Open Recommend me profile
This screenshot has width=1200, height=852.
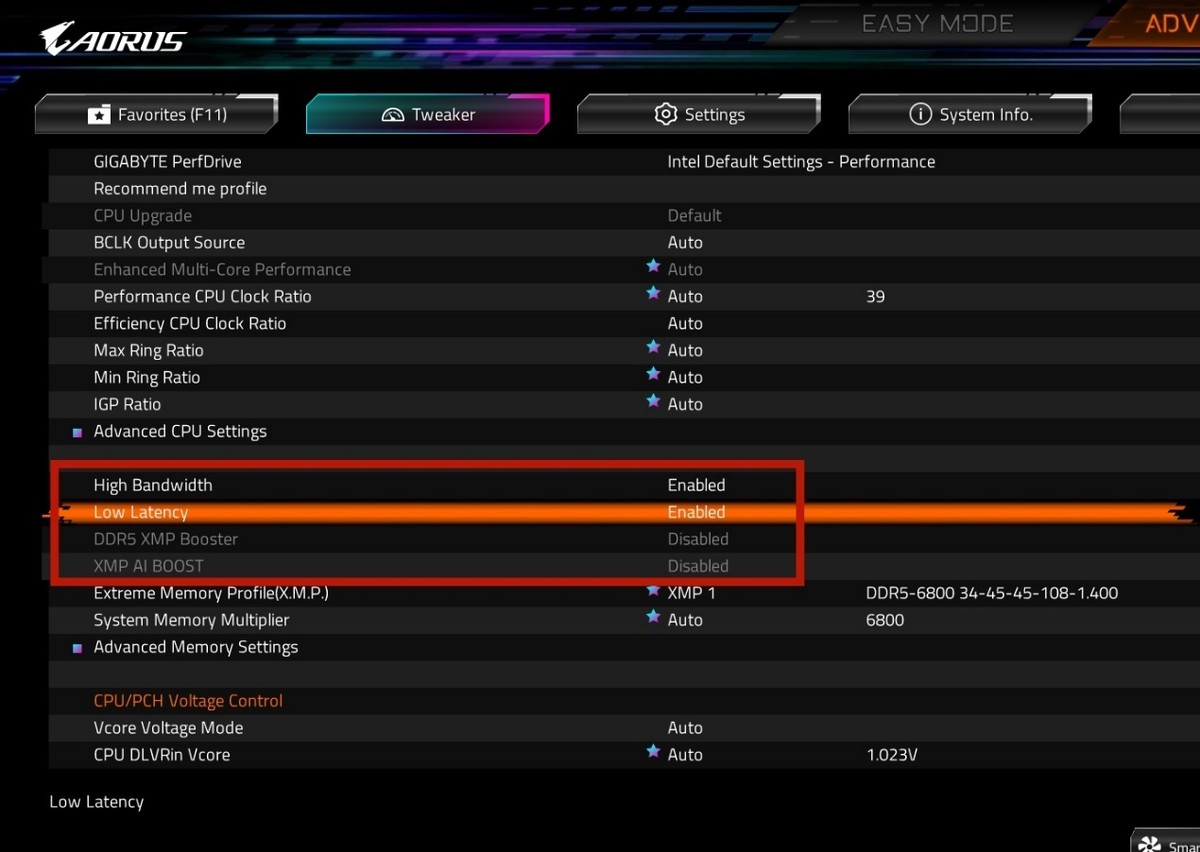coord(180,188)
